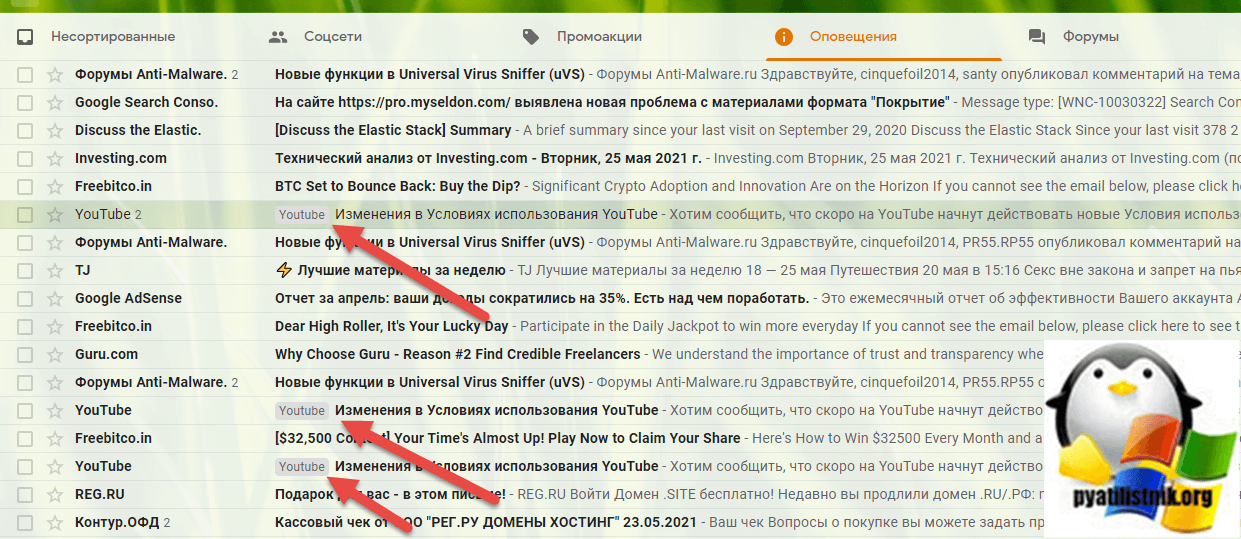The image size is (1241, 539).
Task: Switch to the Промоакции tab
Action: tap(598, 37)
